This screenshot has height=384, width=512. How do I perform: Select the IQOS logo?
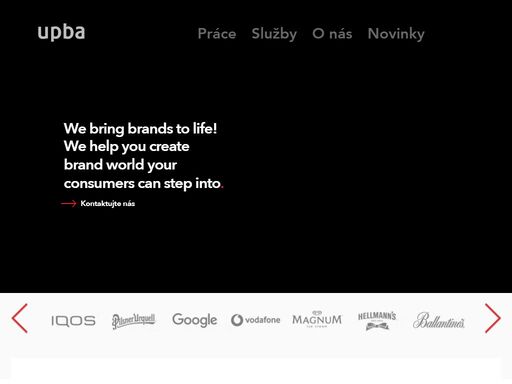[73, 321]
